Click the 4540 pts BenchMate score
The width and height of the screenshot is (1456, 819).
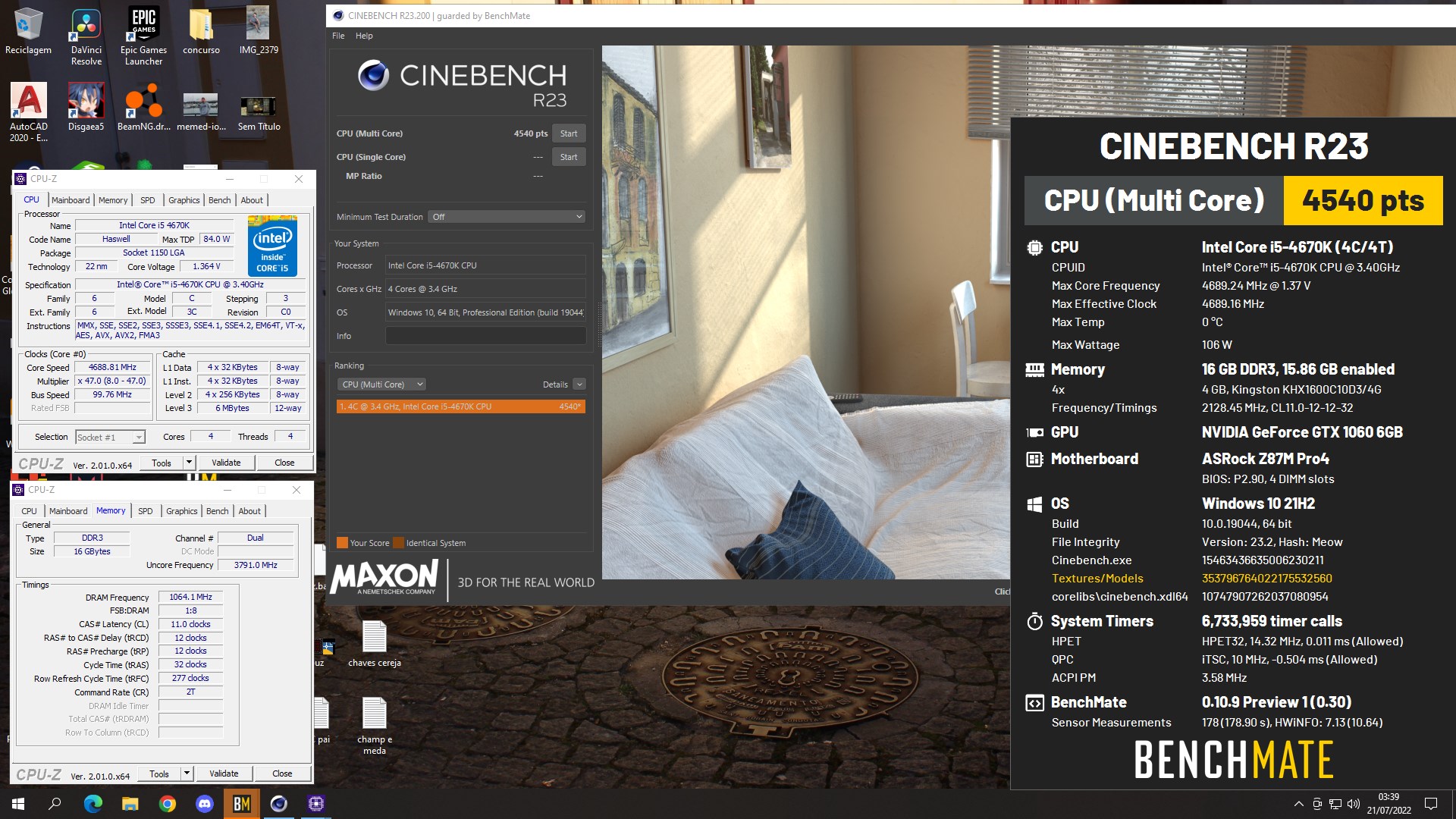(1363, 201)
